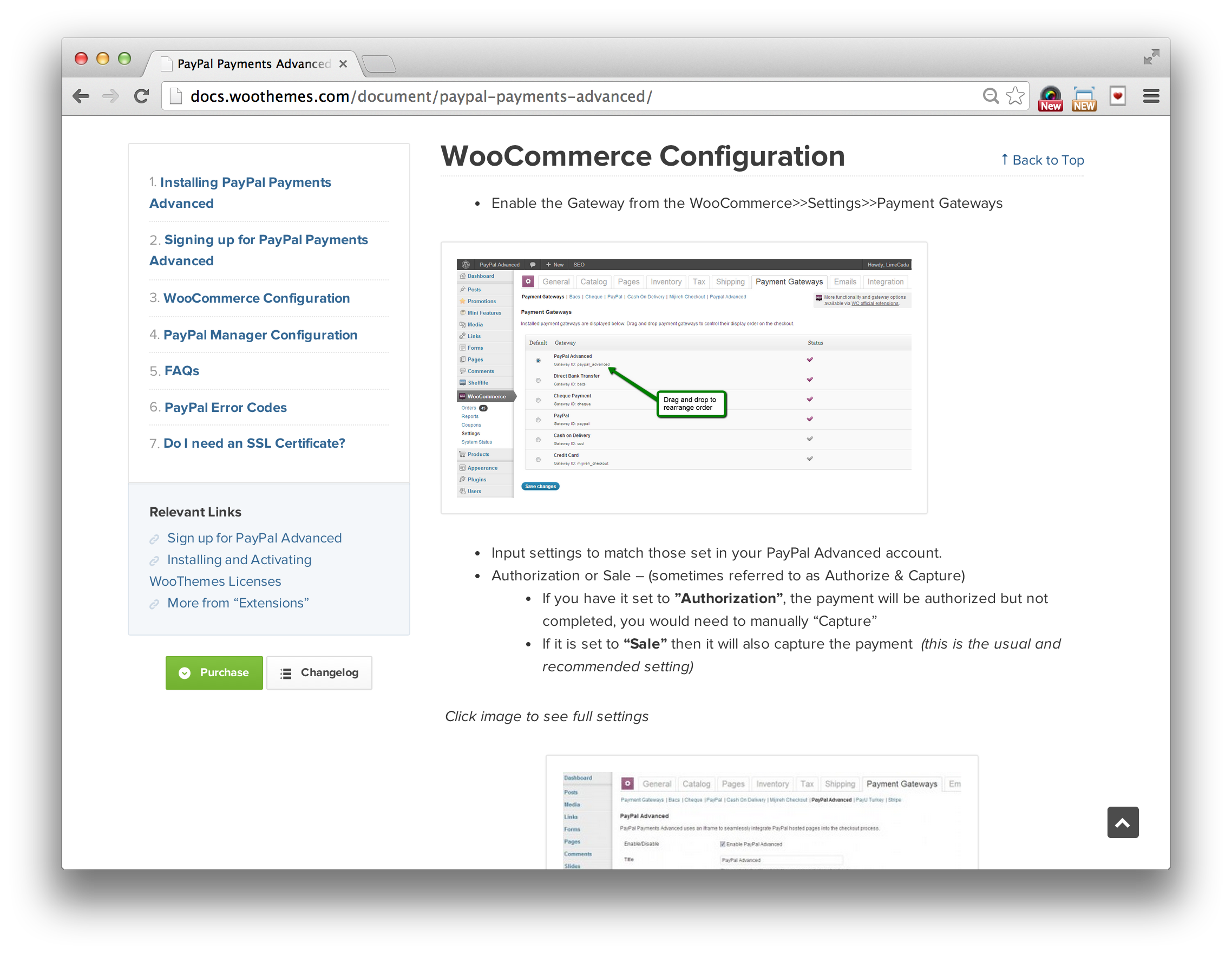Image resolution: width=1232 pixels, height=955 pixels.
Task: Open the blue window NEW extension icon
Action: point(1084,98)
